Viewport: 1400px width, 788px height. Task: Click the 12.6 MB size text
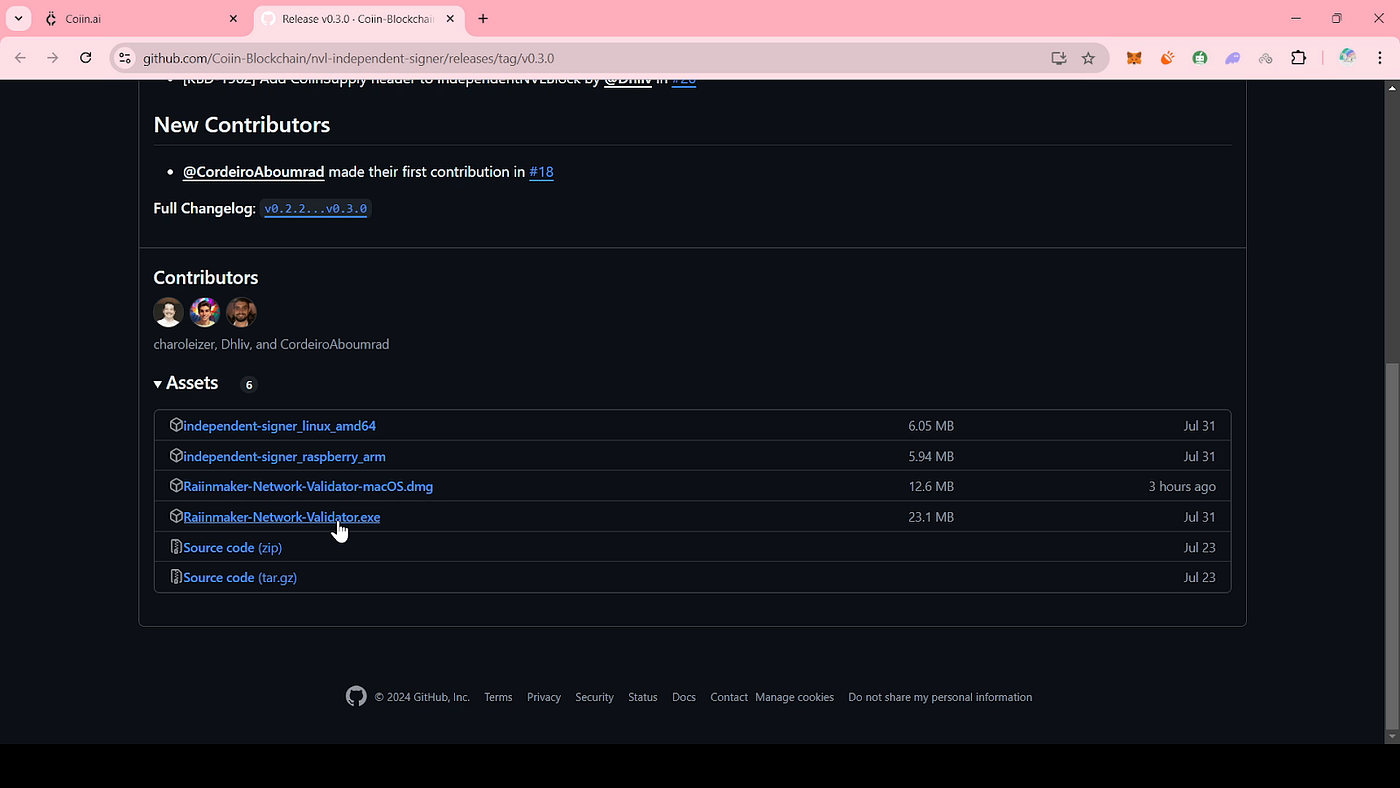[x=931, y=486]
